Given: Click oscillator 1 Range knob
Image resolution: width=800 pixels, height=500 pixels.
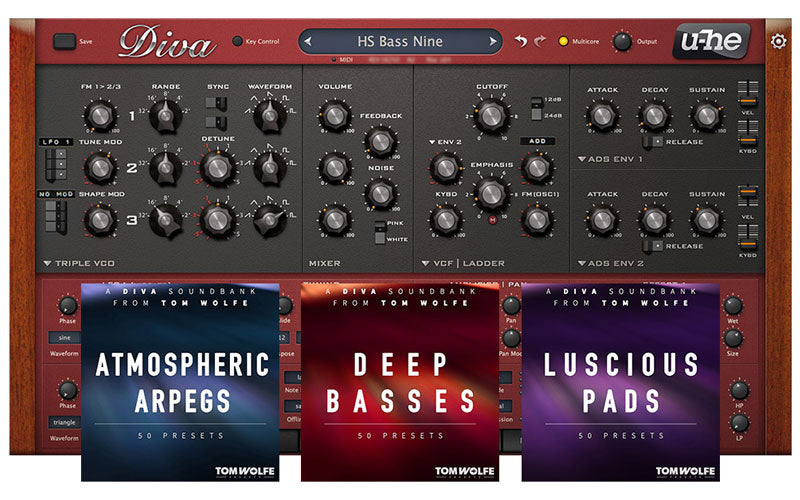Looking at the screenshot, I should tap(165, 116).
